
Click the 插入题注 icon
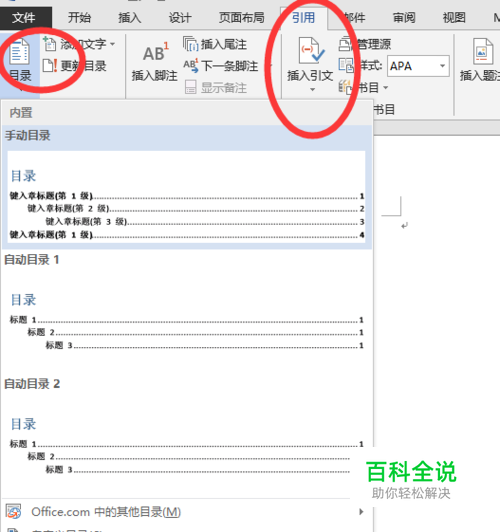482,52
